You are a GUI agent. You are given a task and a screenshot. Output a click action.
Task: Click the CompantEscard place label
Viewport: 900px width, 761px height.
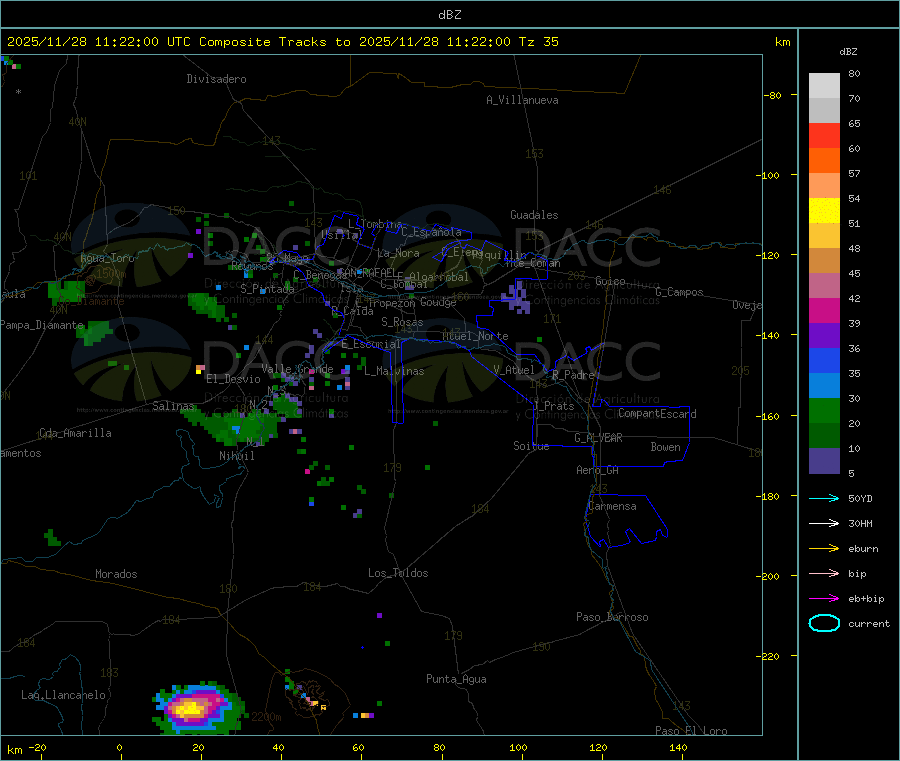point(657,413)
